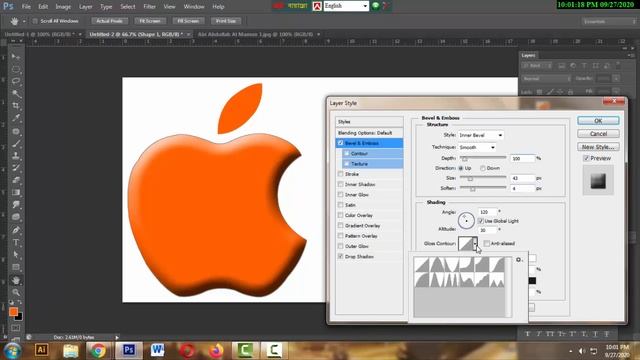This screenshot has height=360, width=640.
Task: Select the Pen tool
Action: (16, 230)
